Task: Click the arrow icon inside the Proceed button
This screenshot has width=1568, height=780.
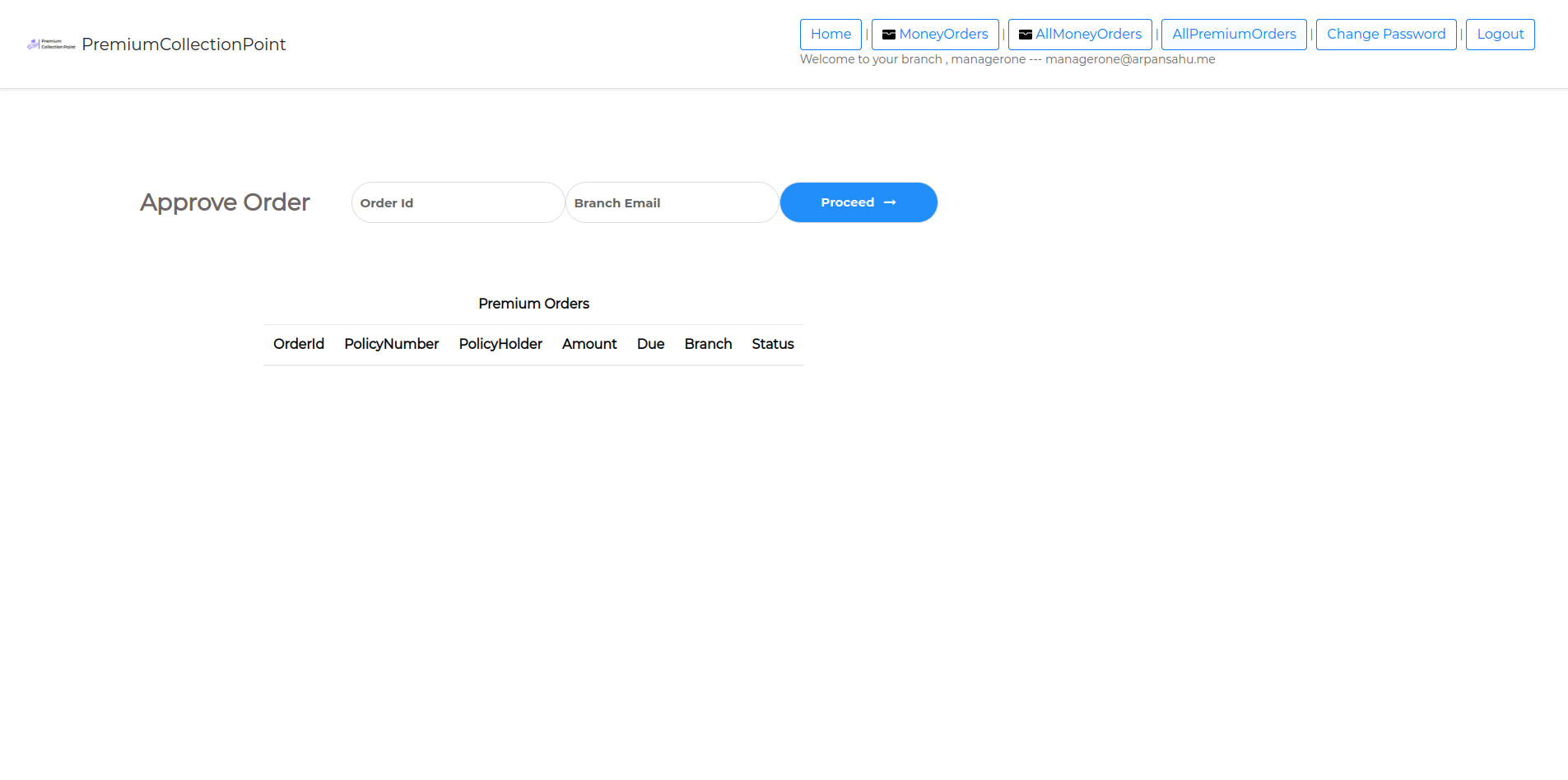Action: (x=890, y=202)
